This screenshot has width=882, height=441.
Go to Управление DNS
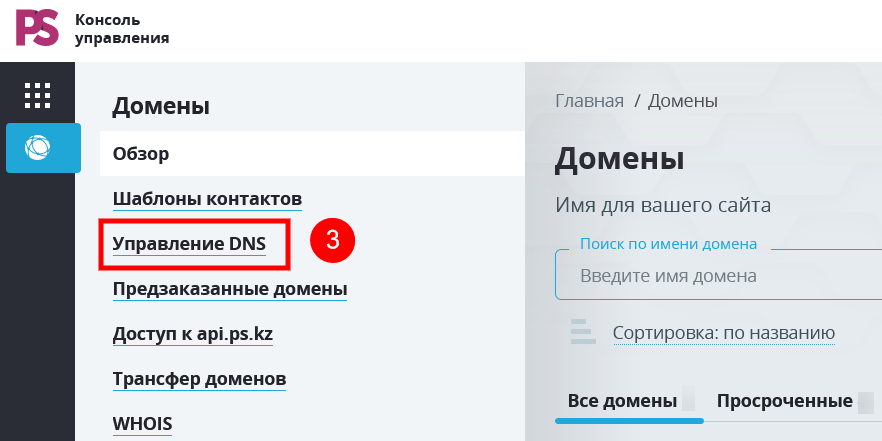(x=190, y=244)
